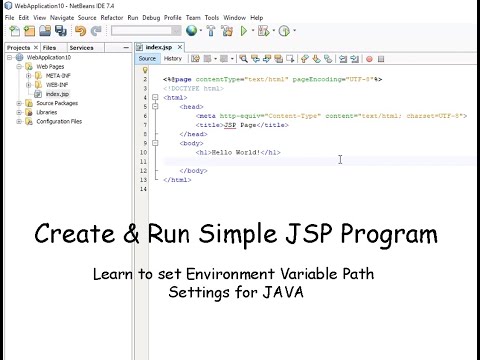Open the Tools menu
This screenshot has height=360, width=480.
[x=212, y=18]
